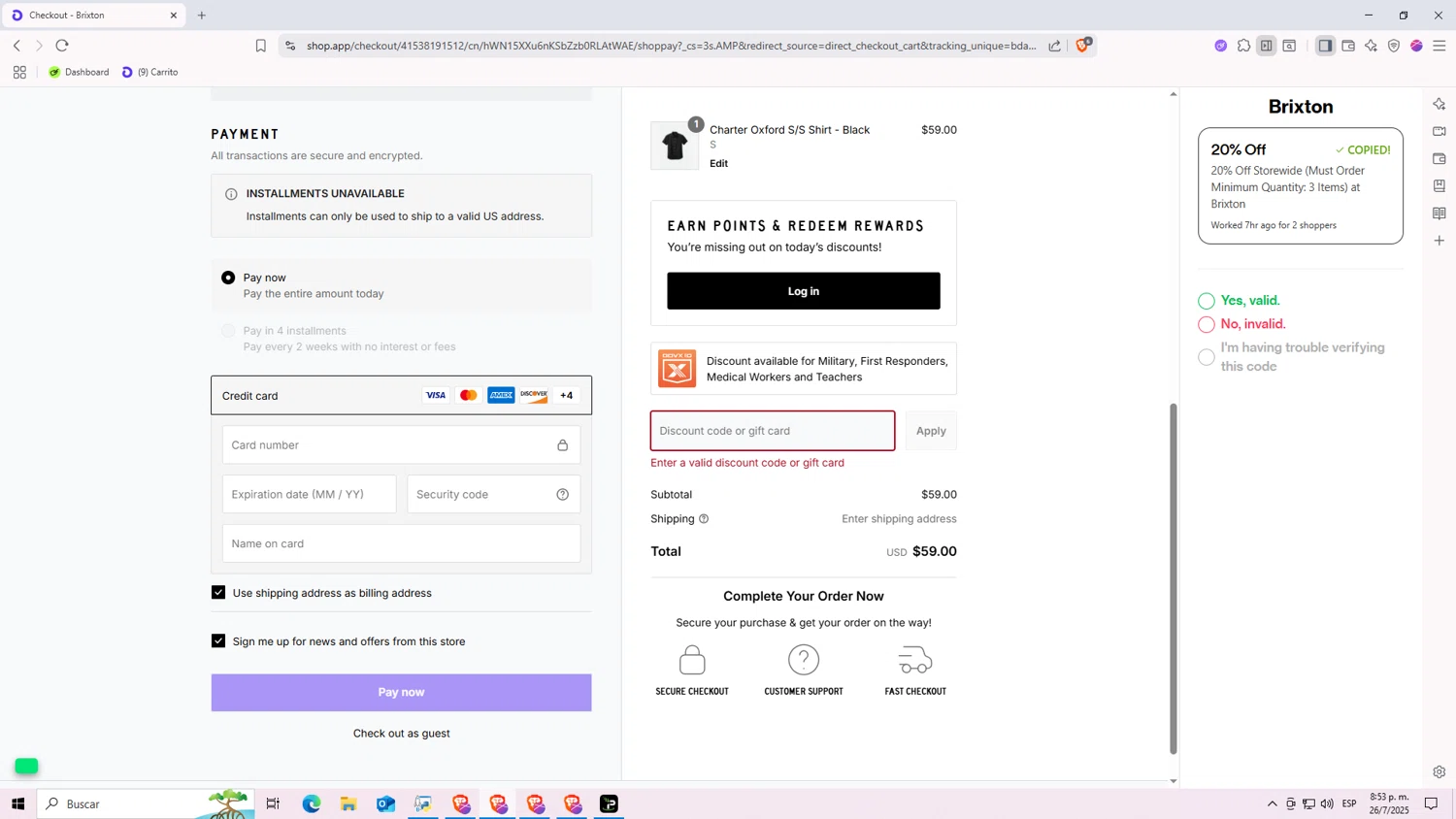Click the installments info circle icon
The height and width of the screenshot is (819, 1456).
pos(231,194)
